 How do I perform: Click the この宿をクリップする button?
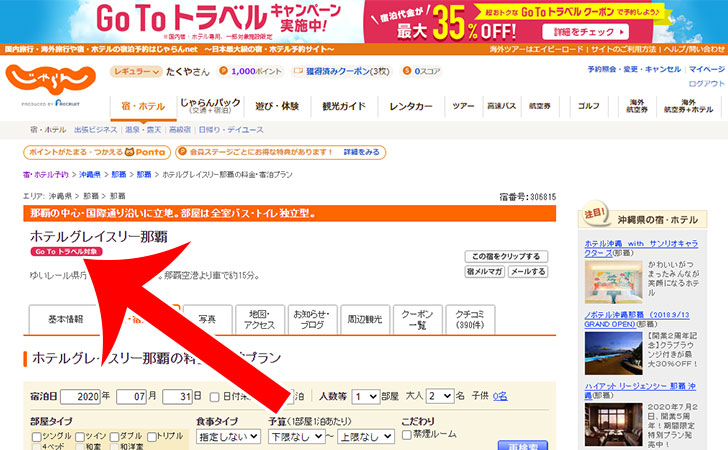click(x=506, y=256)
